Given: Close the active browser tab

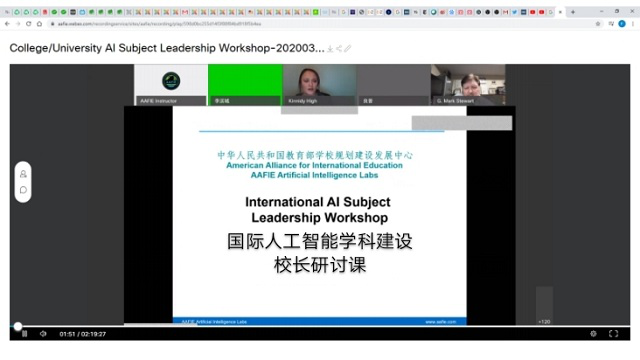Looking at the screenshot, I should pos(560,12).
